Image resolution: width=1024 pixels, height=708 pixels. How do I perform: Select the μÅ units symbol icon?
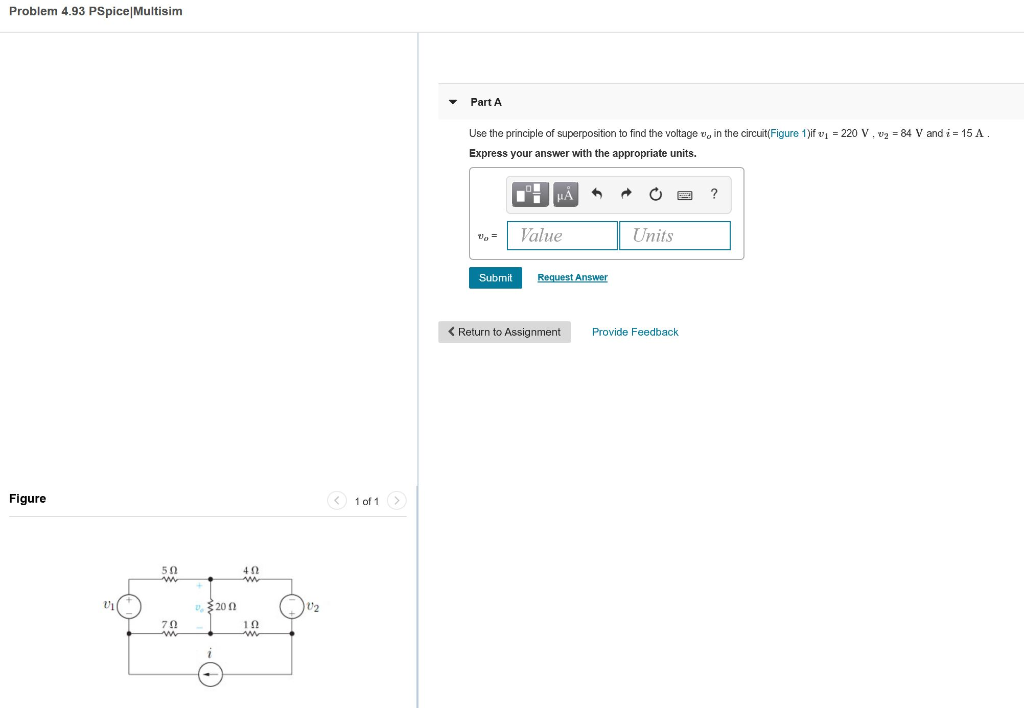(x=565, y=194)
